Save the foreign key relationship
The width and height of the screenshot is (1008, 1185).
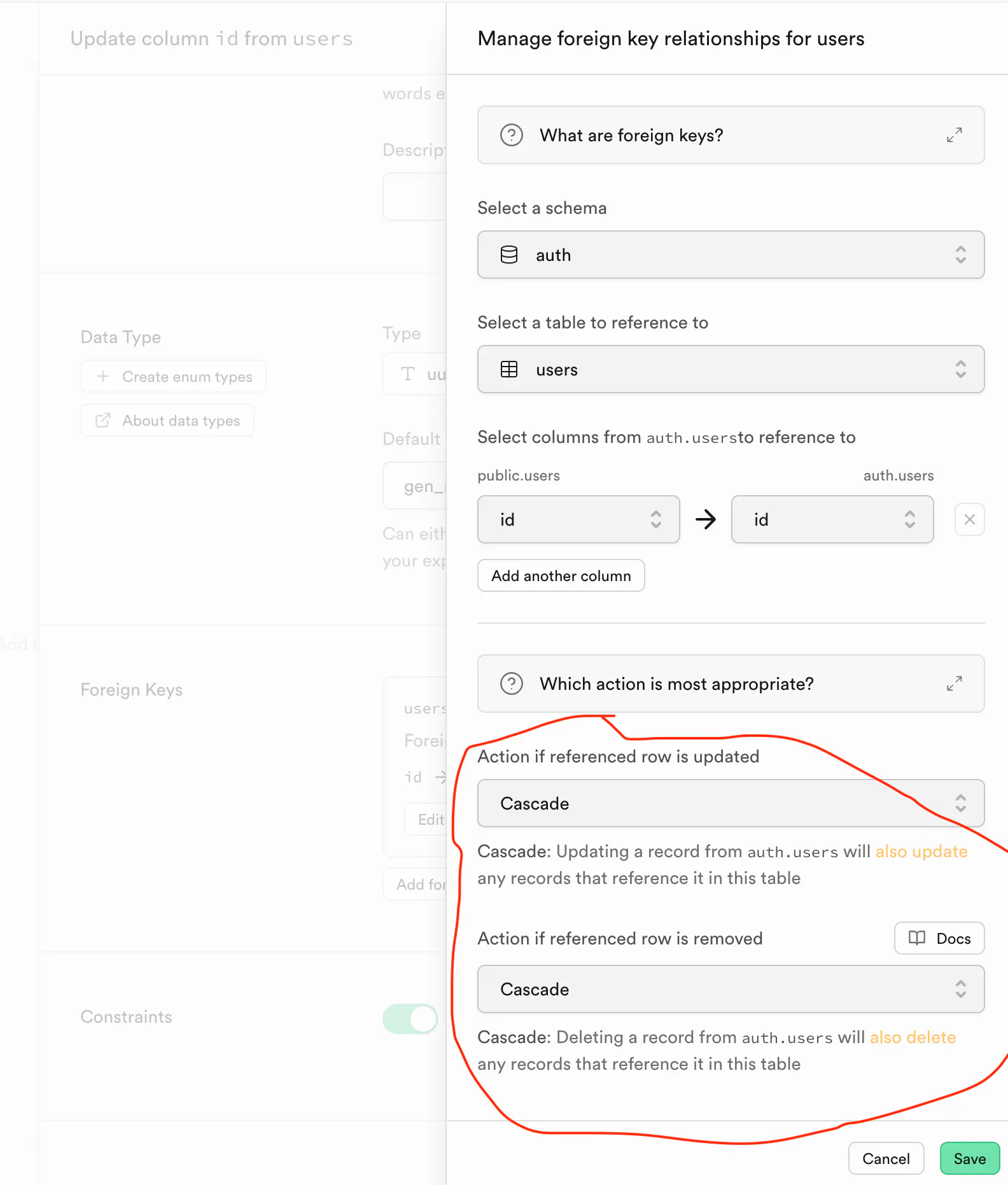pos(969,1158)
